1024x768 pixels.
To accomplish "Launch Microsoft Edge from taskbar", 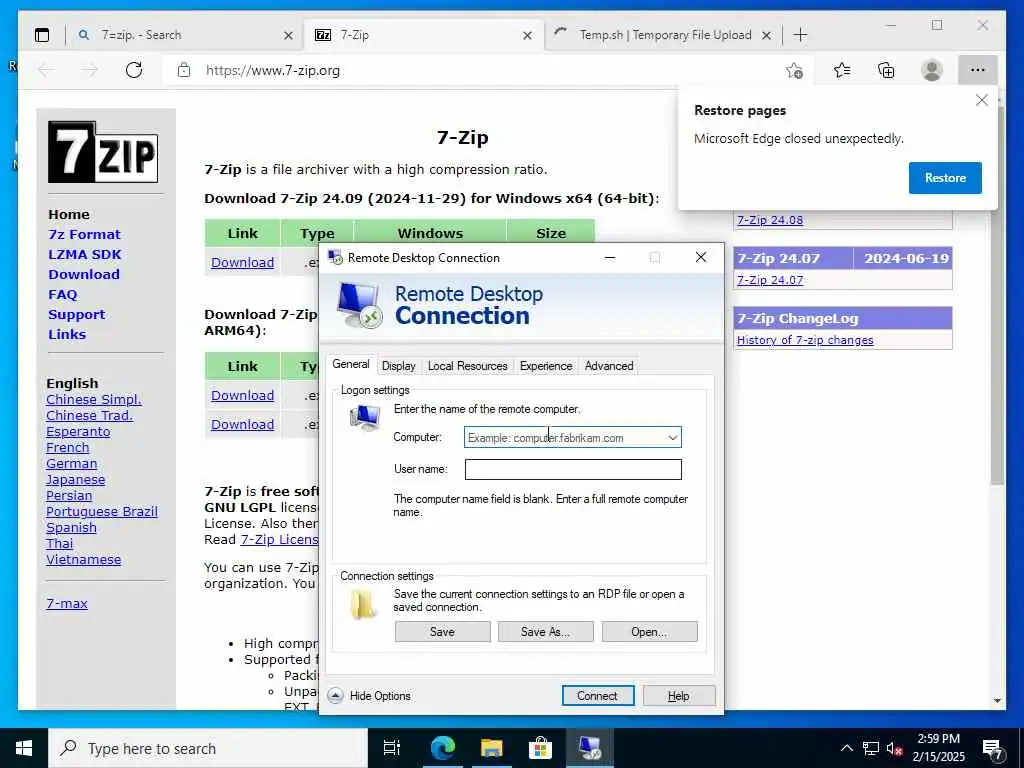I will pos(442,748).
